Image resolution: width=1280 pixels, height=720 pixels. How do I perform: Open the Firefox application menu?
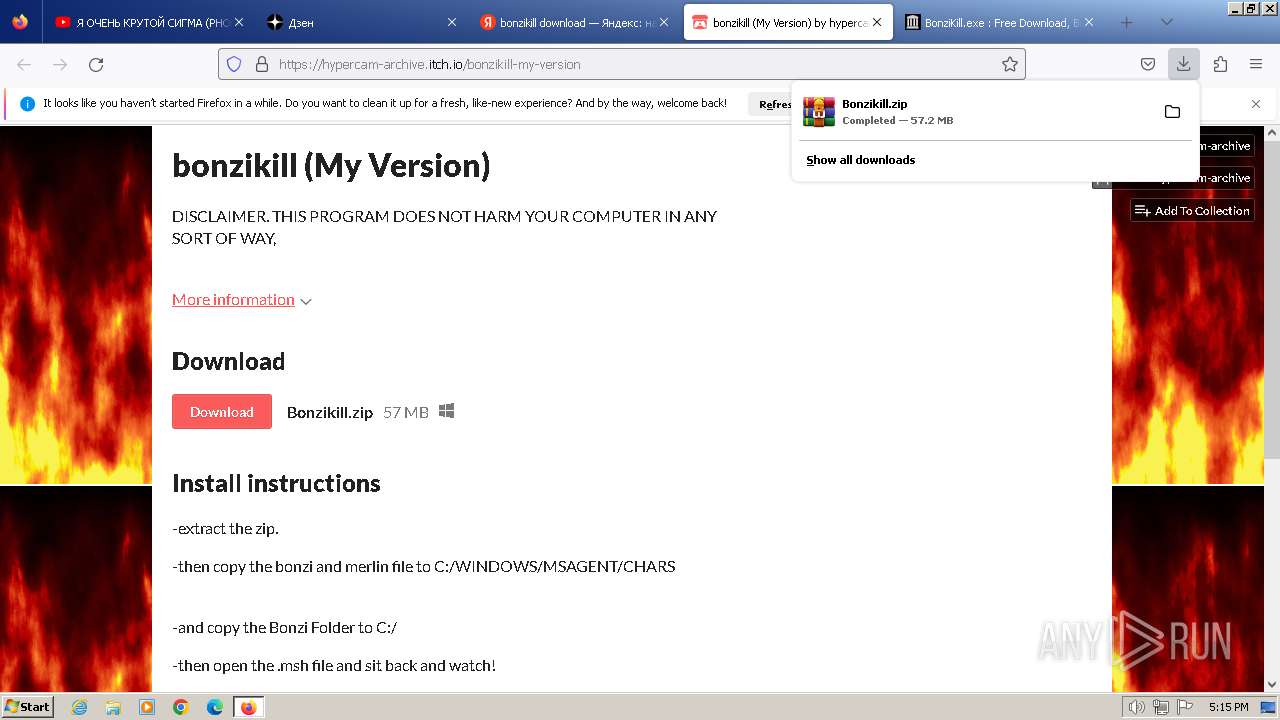pos(1256,64)
